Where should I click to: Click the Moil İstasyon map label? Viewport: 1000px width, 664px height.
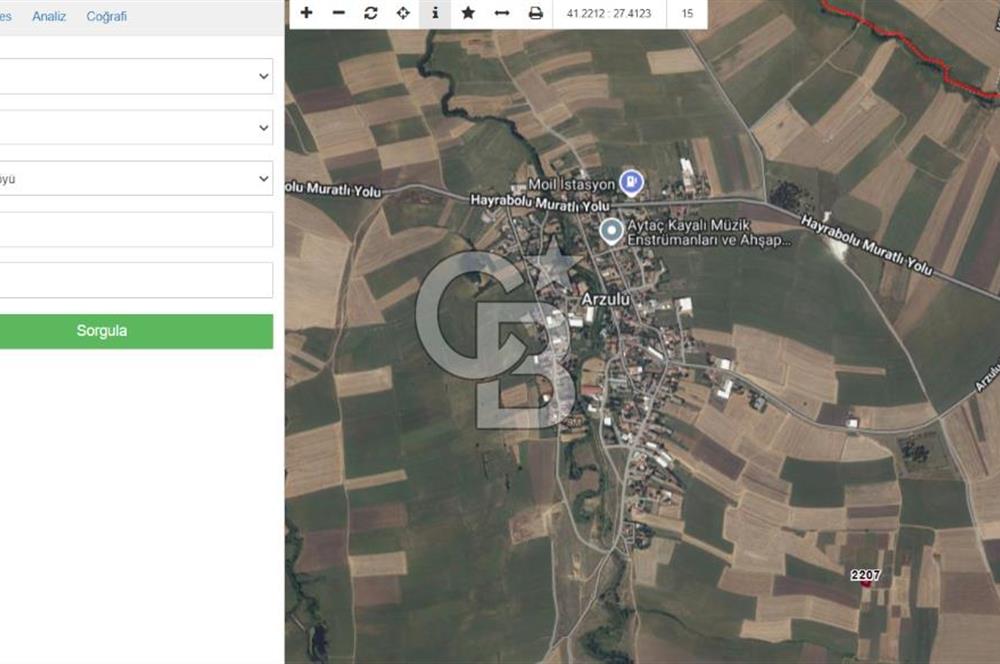(x=571, y=185)
